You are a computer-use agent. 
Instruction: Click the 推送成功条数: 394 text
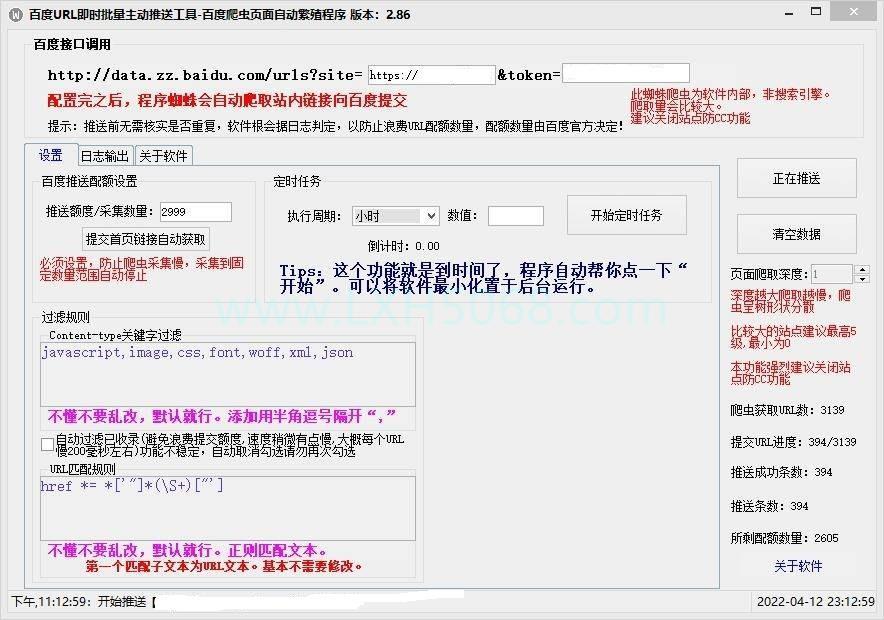point(781,472)
